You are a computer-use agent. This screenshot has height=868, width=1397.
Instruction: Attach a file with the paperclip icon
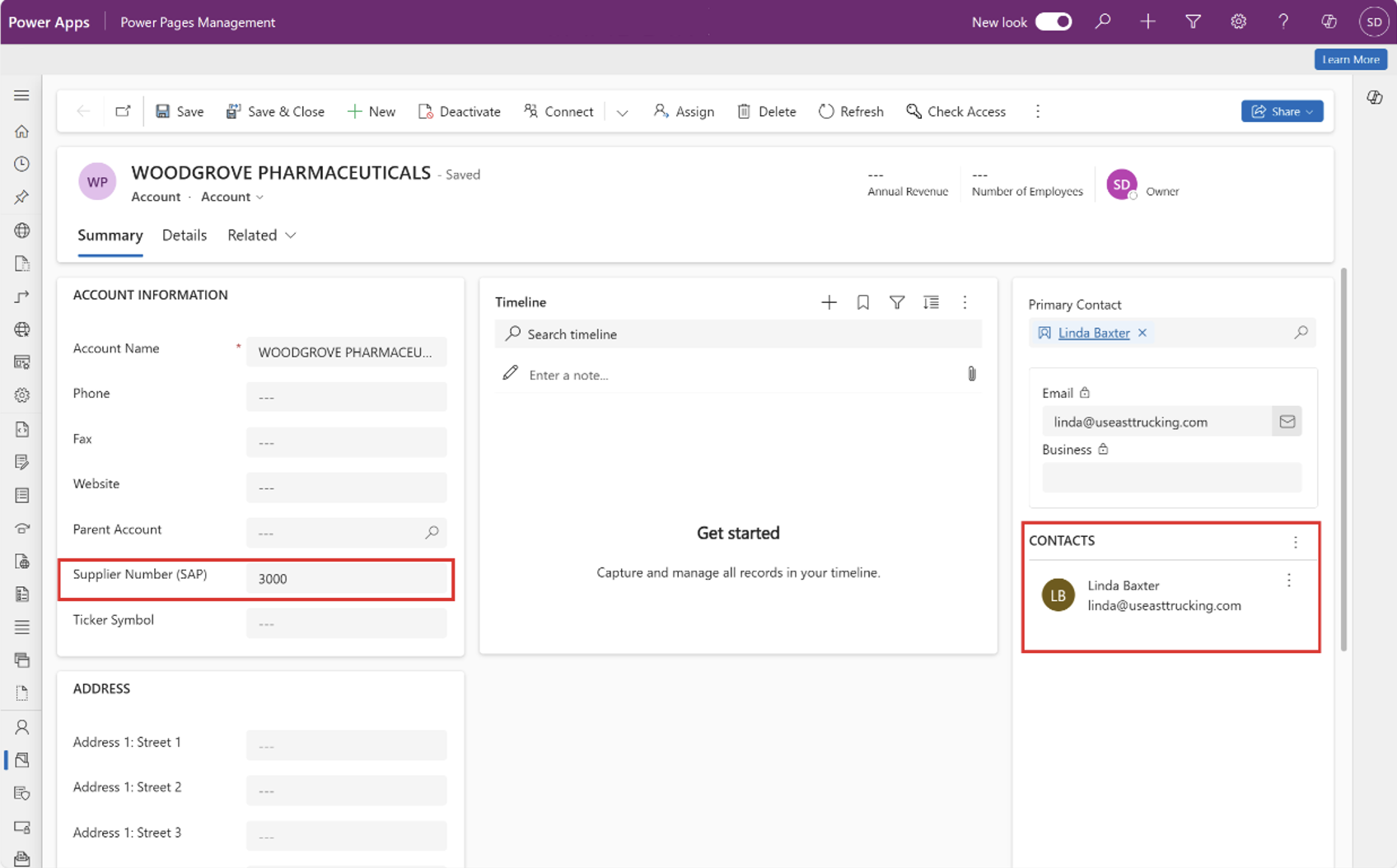tap(972, 374)
